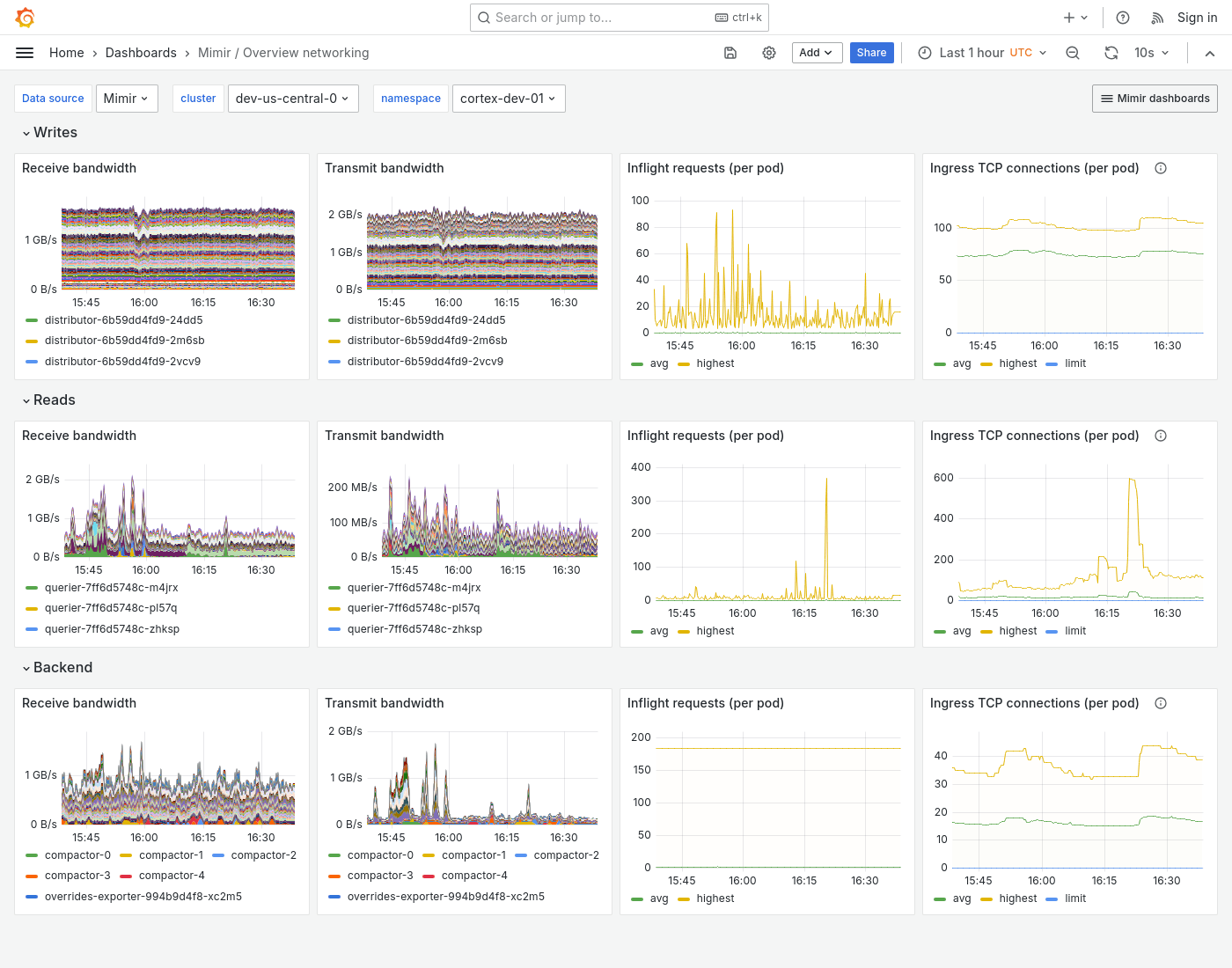Toggle the limit series in Ingress TCP legend

(1075, 363)
